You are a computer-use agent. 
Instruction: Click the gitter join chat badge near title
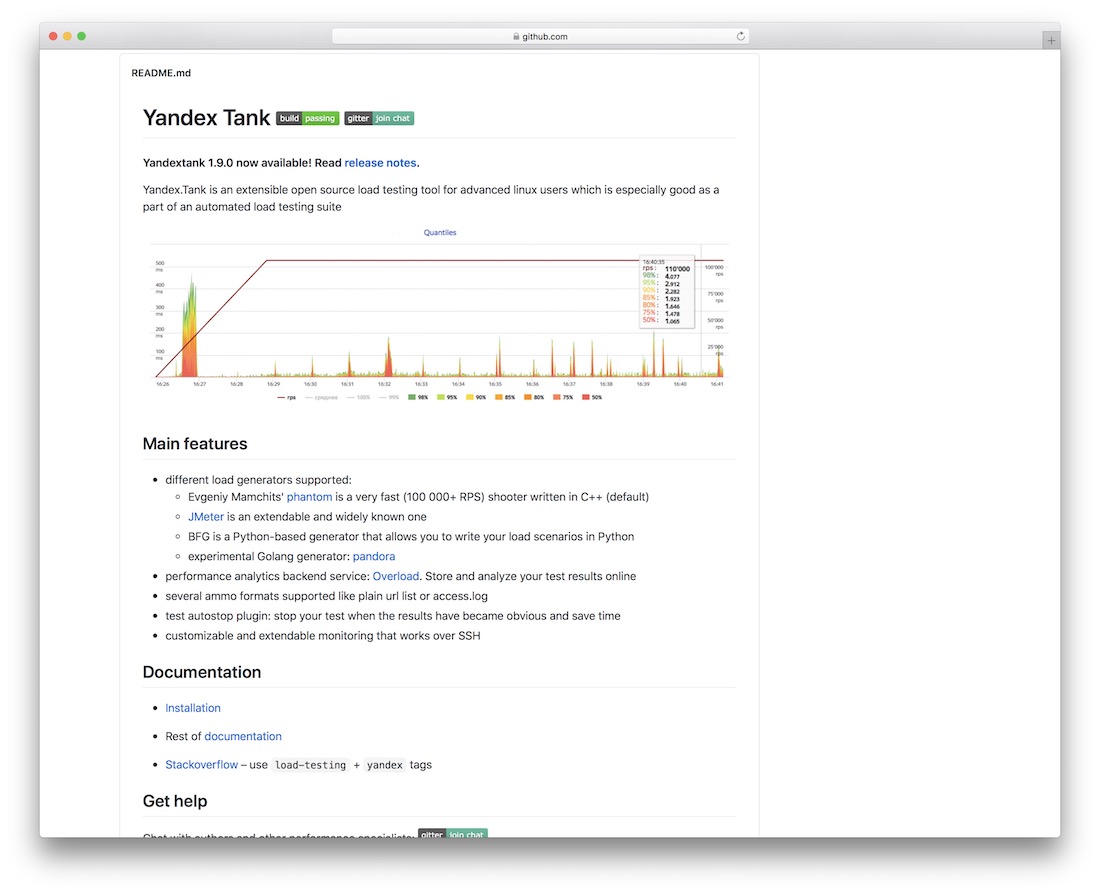[379, 119]
